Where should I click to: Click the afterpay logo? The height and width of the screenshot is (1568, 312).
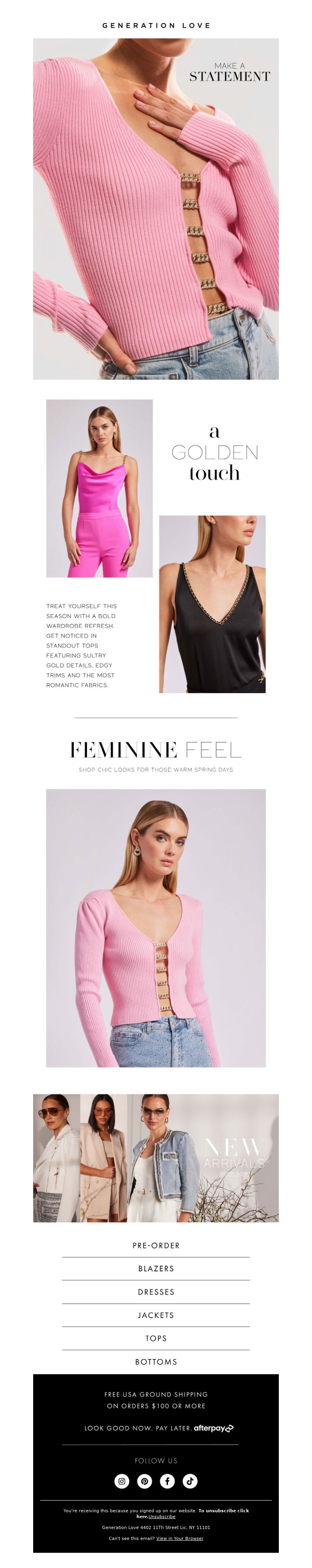click(213, 1428)
